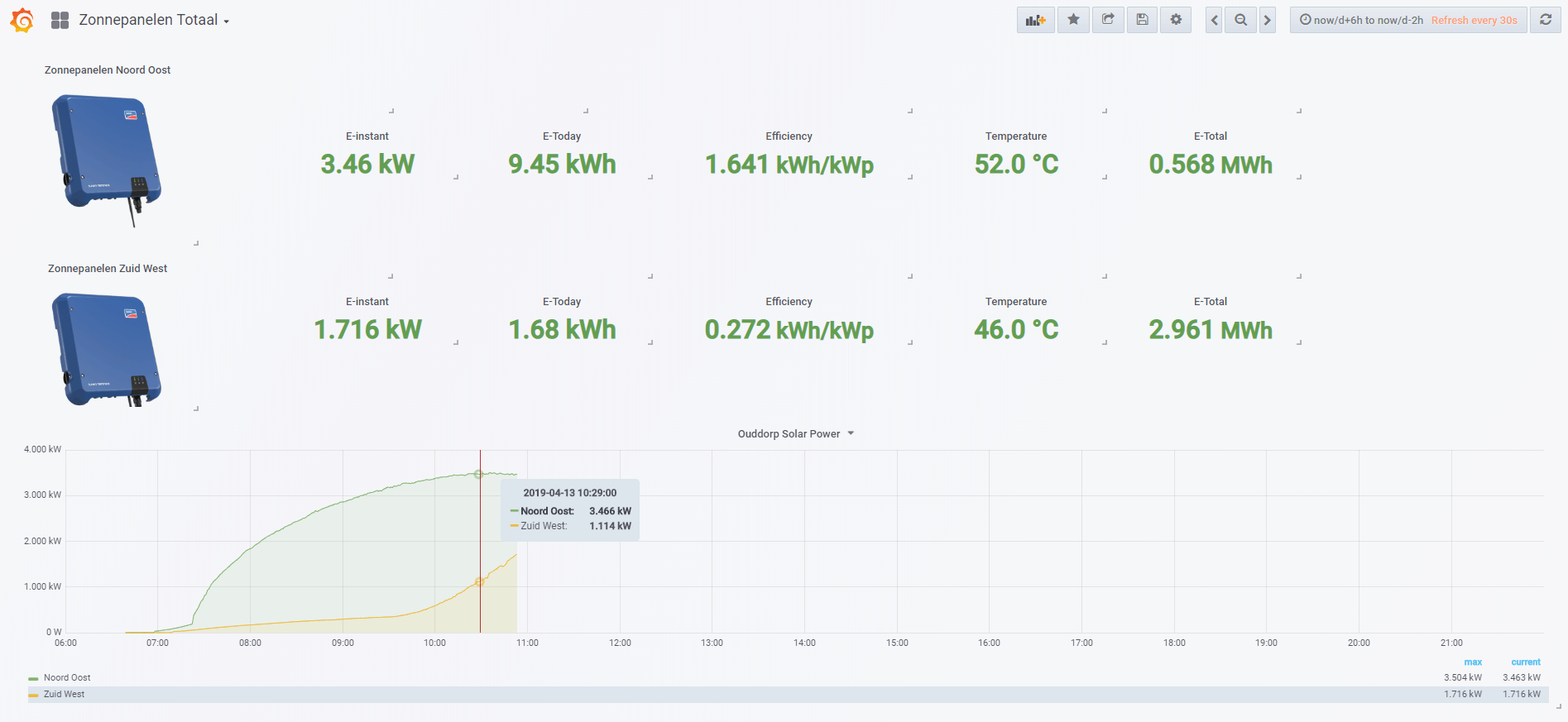Open the dashboards grid icon
1568x722 pixels.
pyautogui.click(x=60, y=20)
